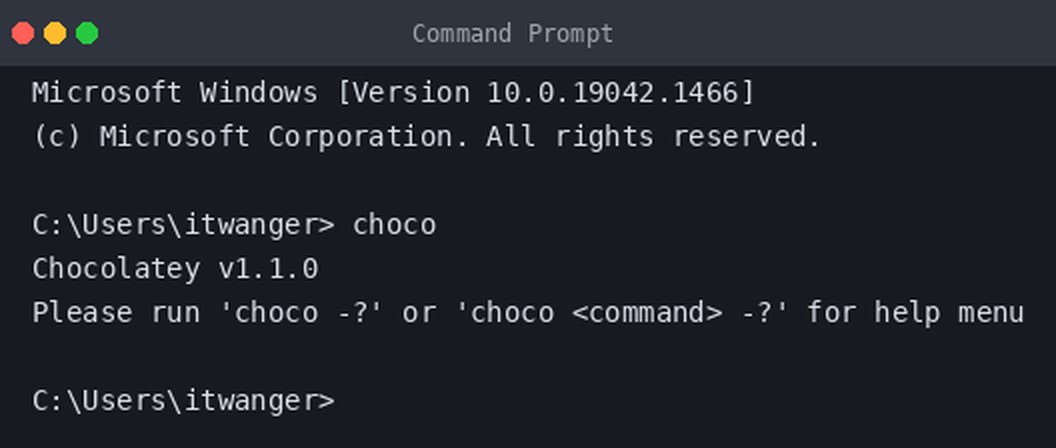Click the first C:\Users\itwanger prompt
The height and width of the screenshot is (448, 1056).
(183, 225)
